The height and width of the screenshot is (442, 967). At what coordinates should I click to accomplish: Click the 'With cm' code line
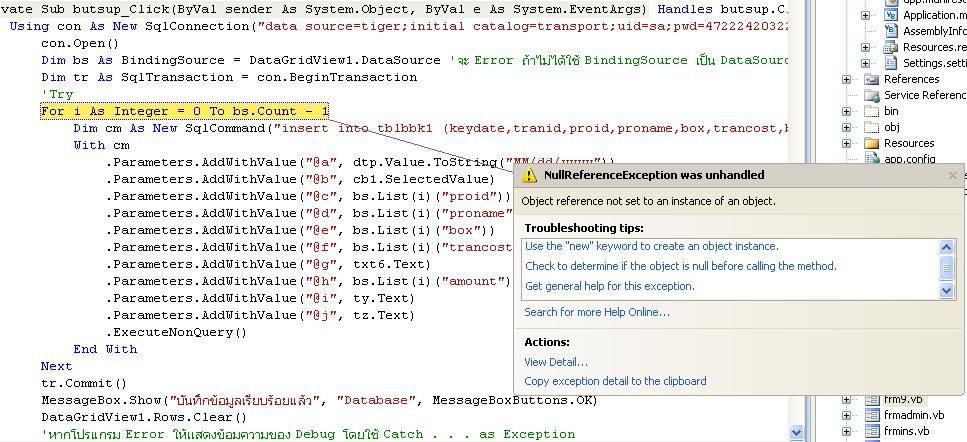coord(102,145)
